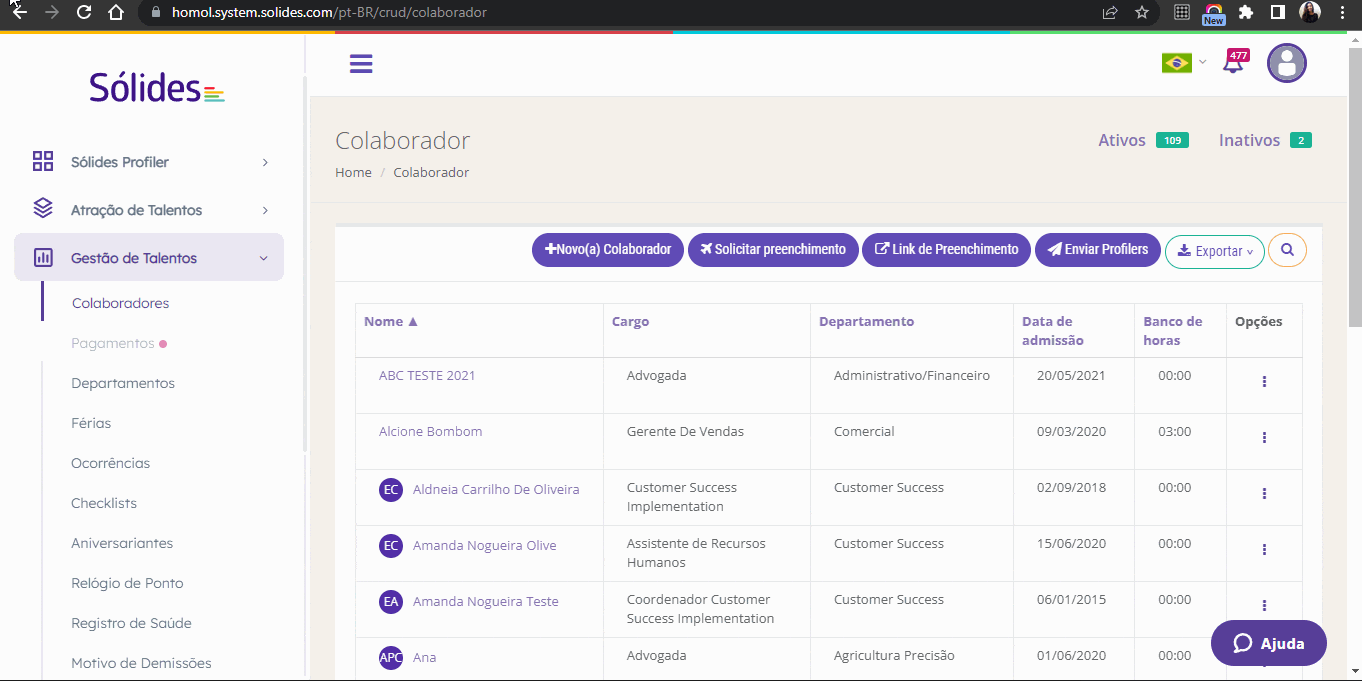The width and height of the screenshot is (1362, 681).
Task: Open the browser extensions puzzle icon
Action: click(x=1245, y=13)
